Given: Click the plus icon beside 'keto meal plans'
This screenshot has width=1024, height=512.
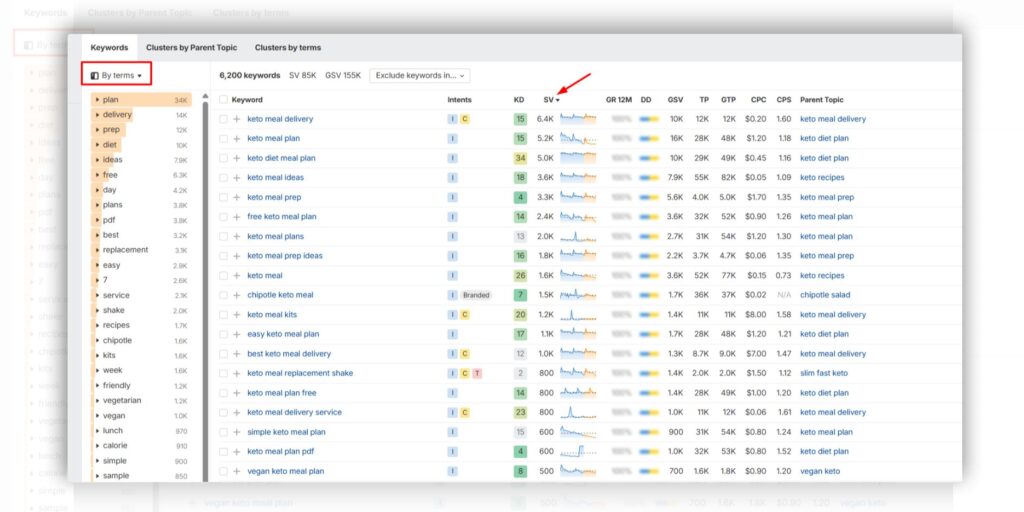Looking at the screenshot, I should (x=236, y=236).
